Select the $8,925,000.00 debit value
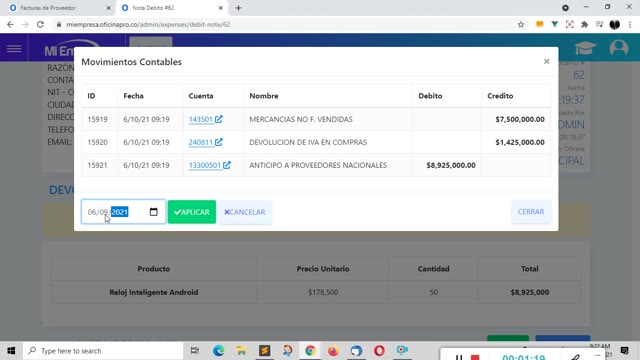 point(451,165)
